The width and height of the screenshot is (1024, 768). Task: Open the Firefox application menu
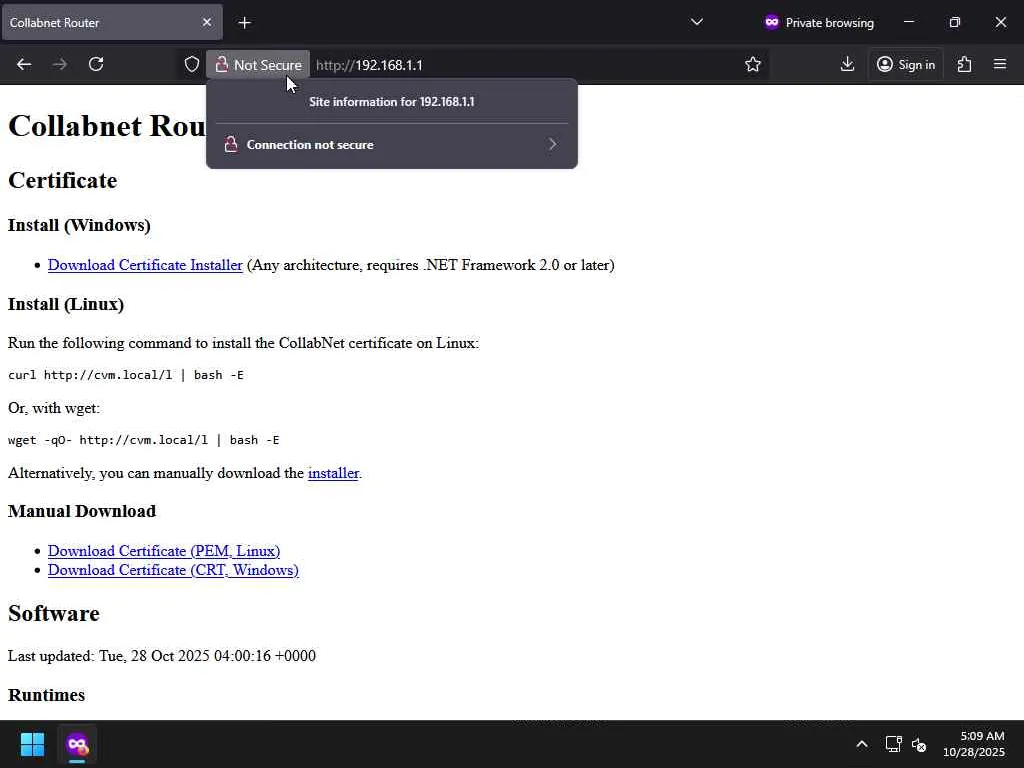(x=1000, y=64)
